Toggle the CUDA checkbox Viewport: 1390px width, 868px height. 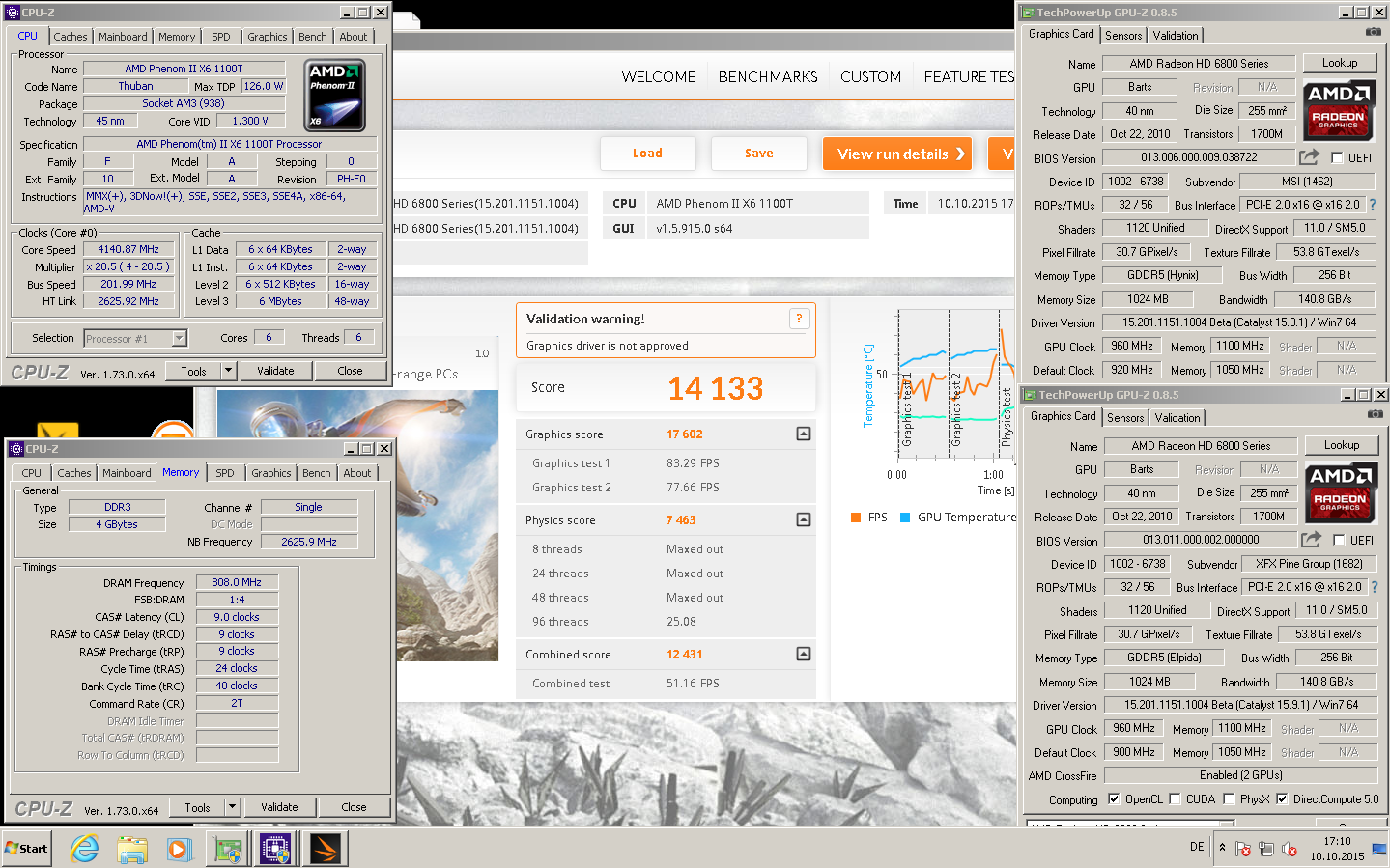(1175, 798)
